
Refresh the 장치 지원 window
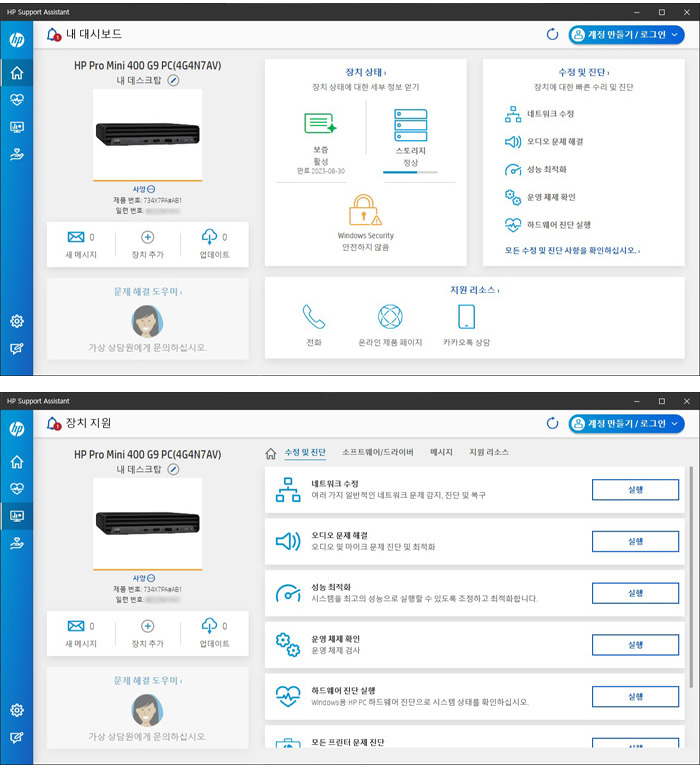552,423
